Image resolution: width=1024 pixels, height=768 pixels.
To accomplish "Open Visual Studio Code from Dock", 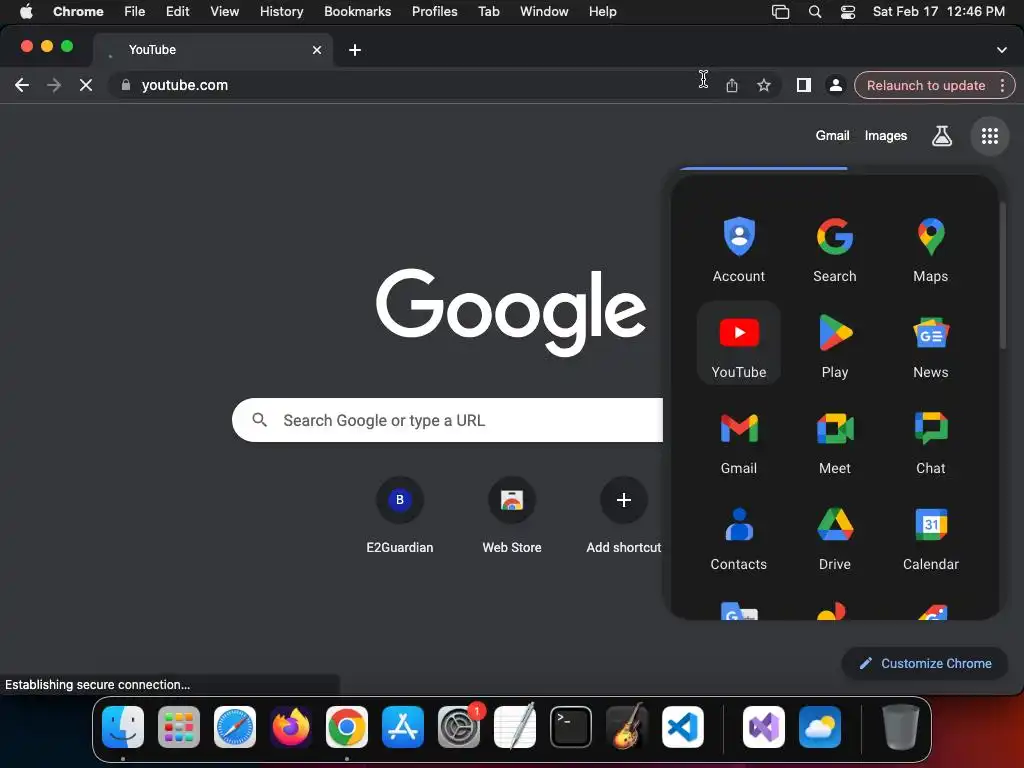I will pos(682,727).
